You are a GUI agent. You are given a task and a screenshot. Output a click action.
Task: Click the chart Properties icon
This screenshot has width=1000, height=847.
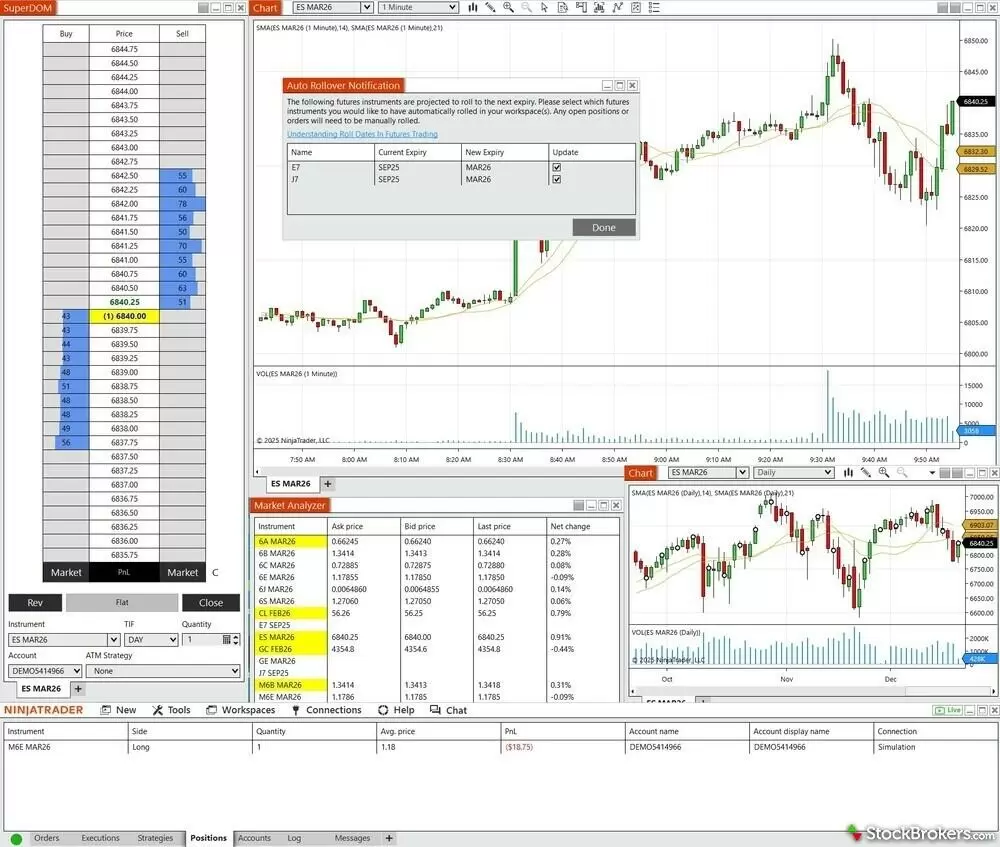point(636,7)
